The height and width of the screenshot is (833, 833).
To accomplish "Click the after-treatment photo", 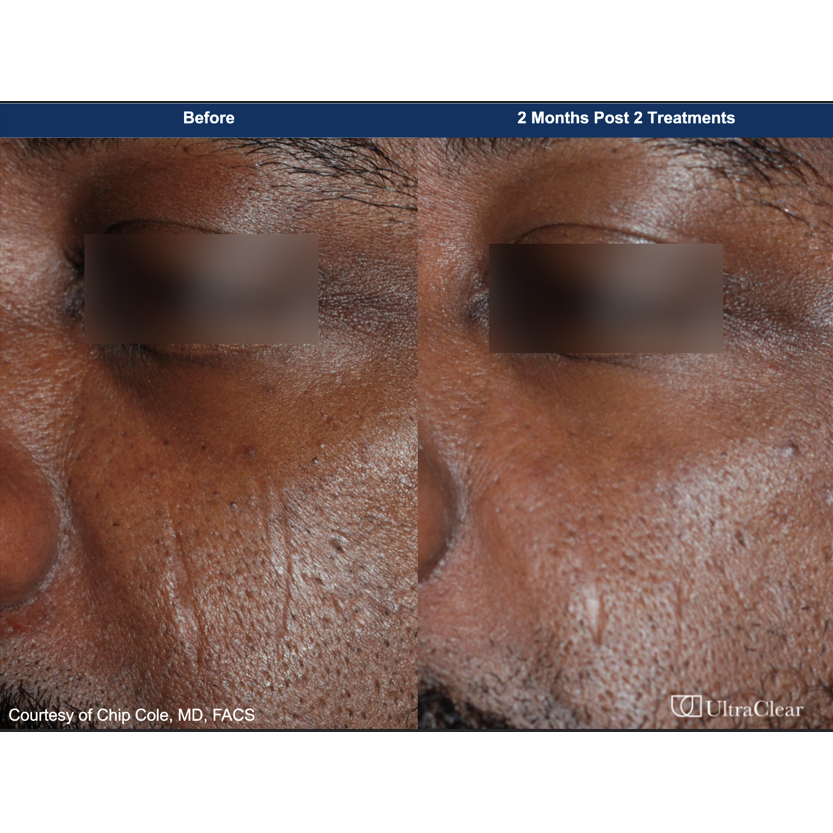I will point(625,433).
